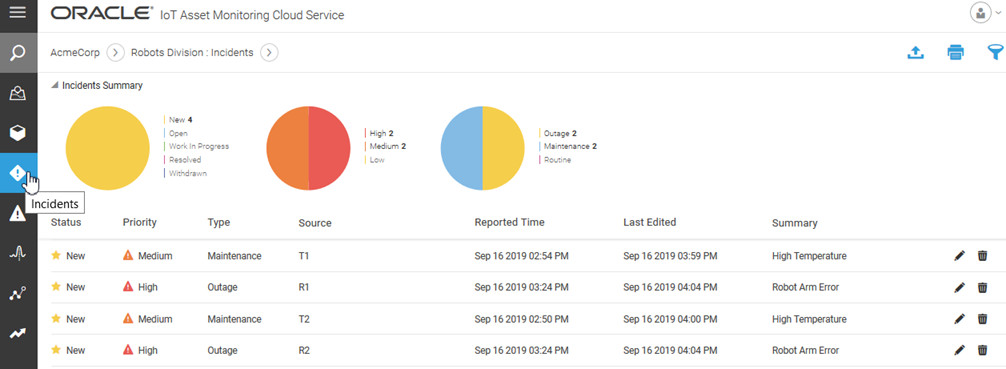Click the red High priority icon for R1
Image resolution: width=1006 pixels, height=369 pixels.
[x=128, y=287]
